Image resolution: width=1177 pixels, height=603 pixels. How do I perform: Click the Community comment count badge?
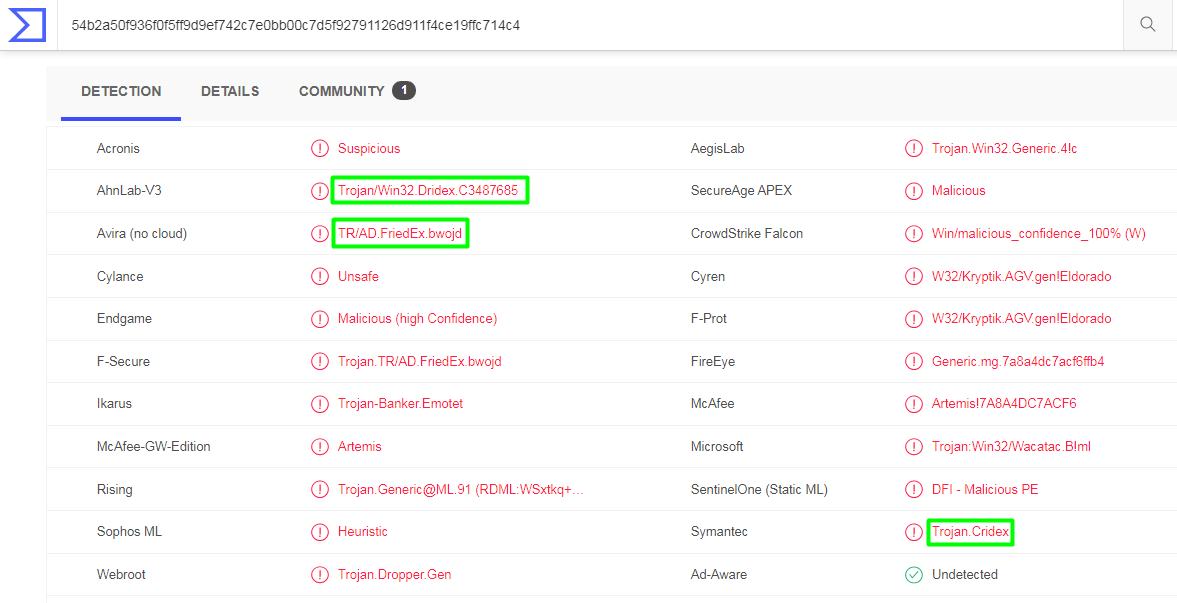click(404, 91)
